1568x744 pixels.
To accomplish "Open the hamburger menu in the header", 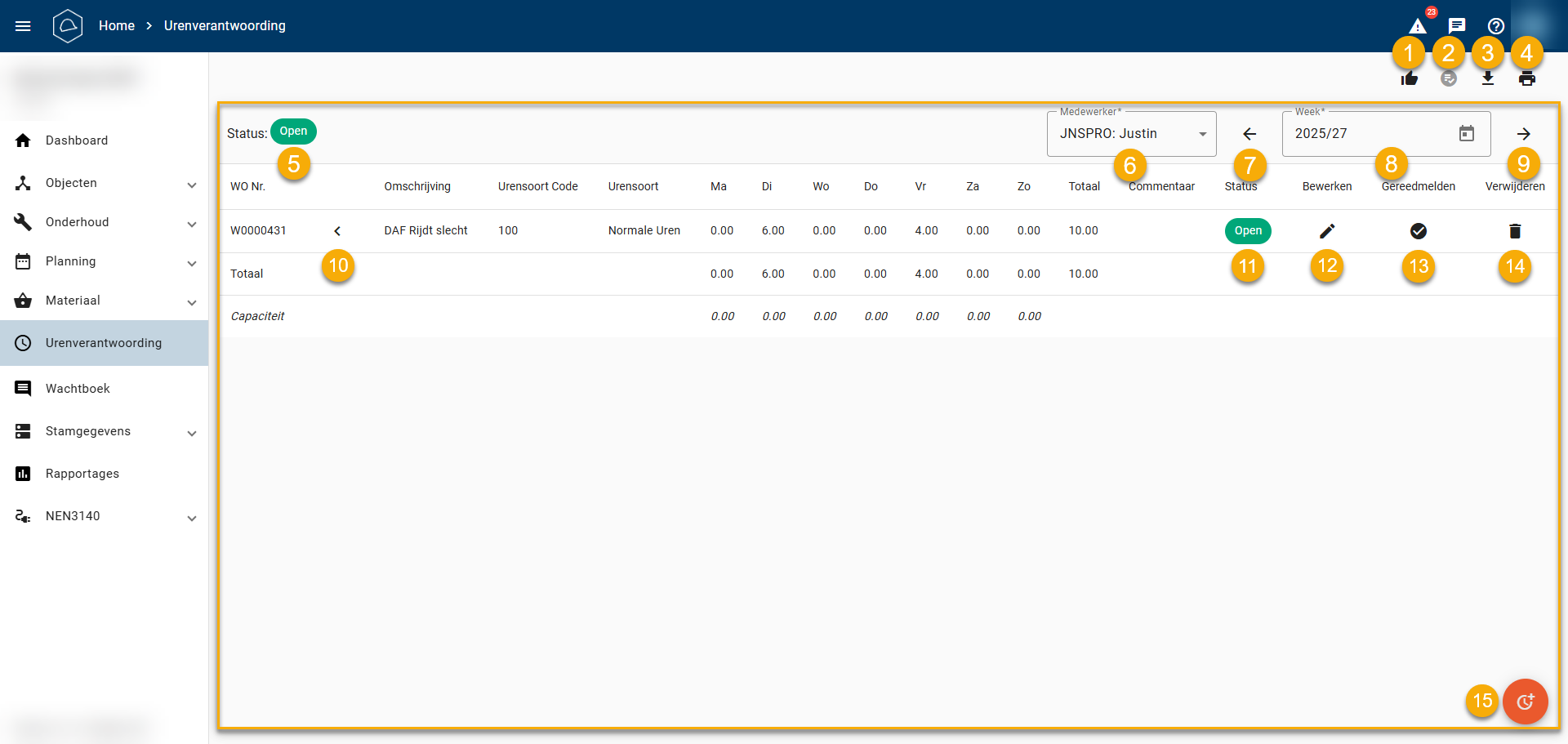I will coord(23,26).
